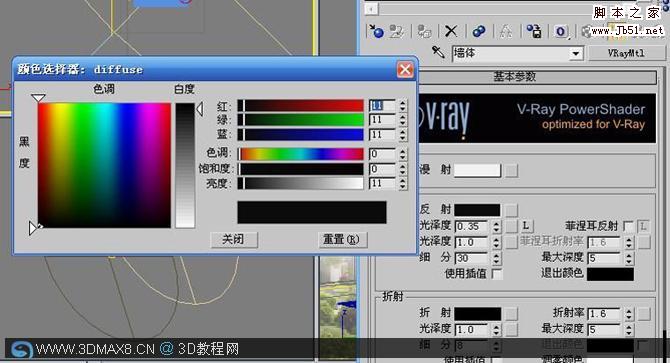Click the 亮度 value spinner arrows

(x=403, y=184)
